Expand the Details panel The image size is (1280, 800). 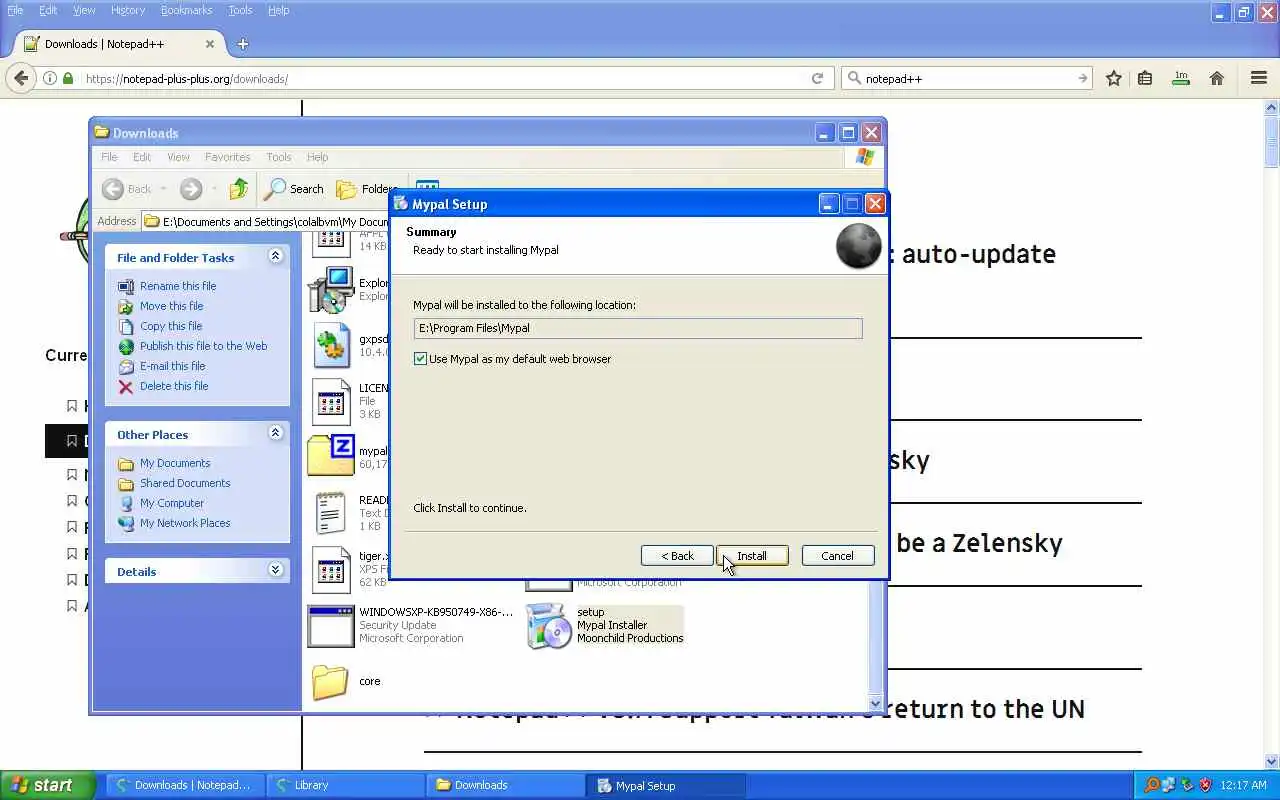(x=275, y=570)
